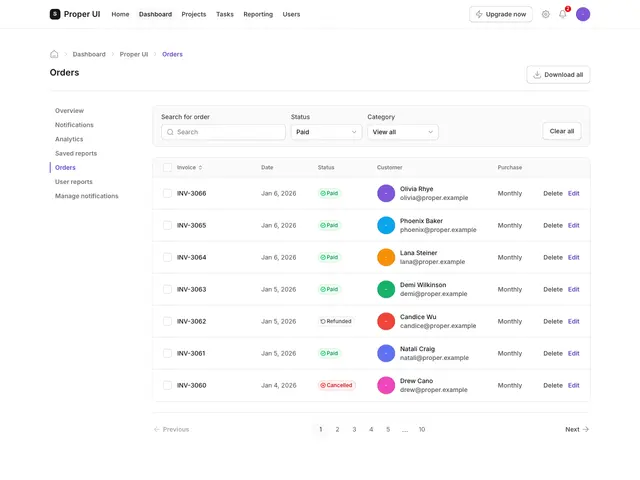Open notifications bell icon

pyautogui.click(x=562, y=14)
